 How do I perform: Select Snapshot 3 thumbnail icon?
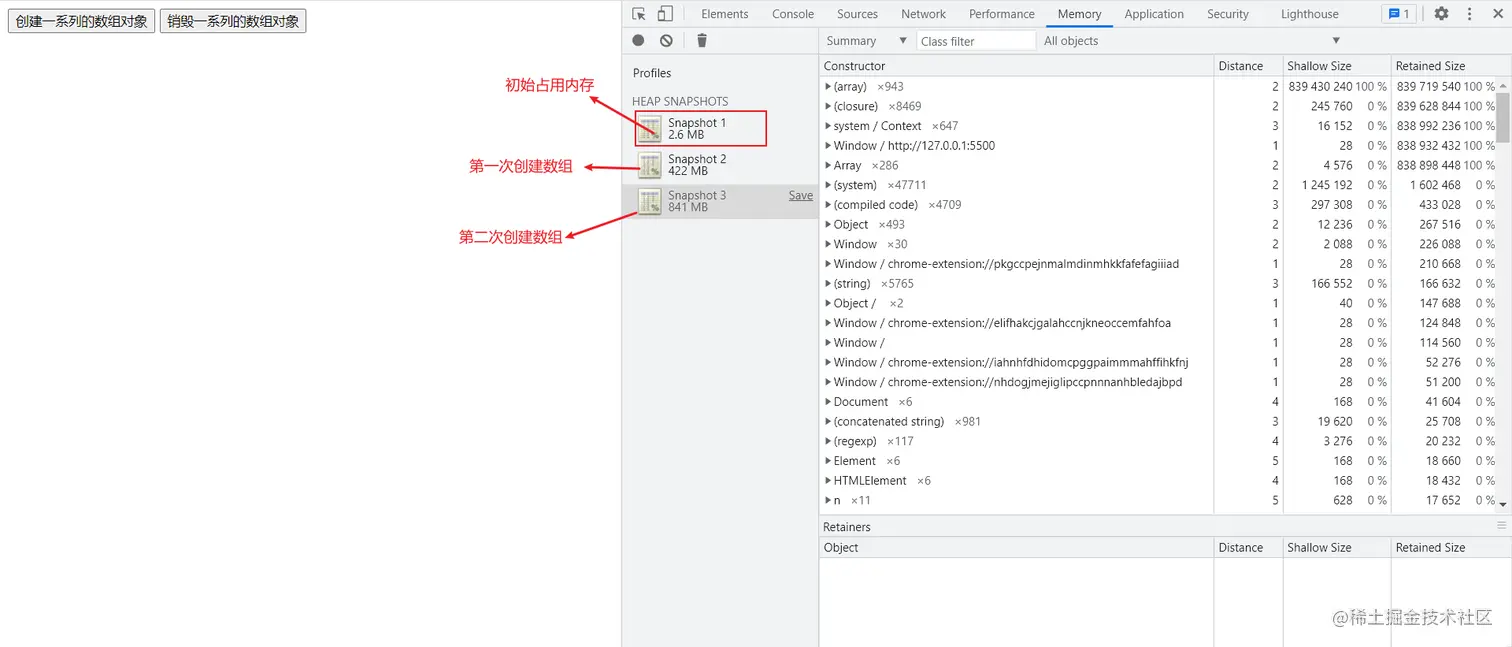coord(650,201)
